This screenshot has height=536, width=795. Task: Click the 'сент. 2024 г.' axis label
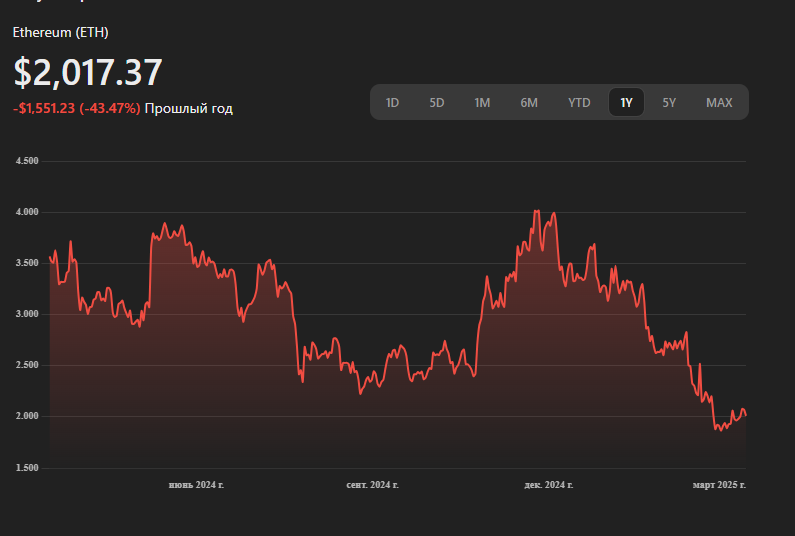(373, 485)
